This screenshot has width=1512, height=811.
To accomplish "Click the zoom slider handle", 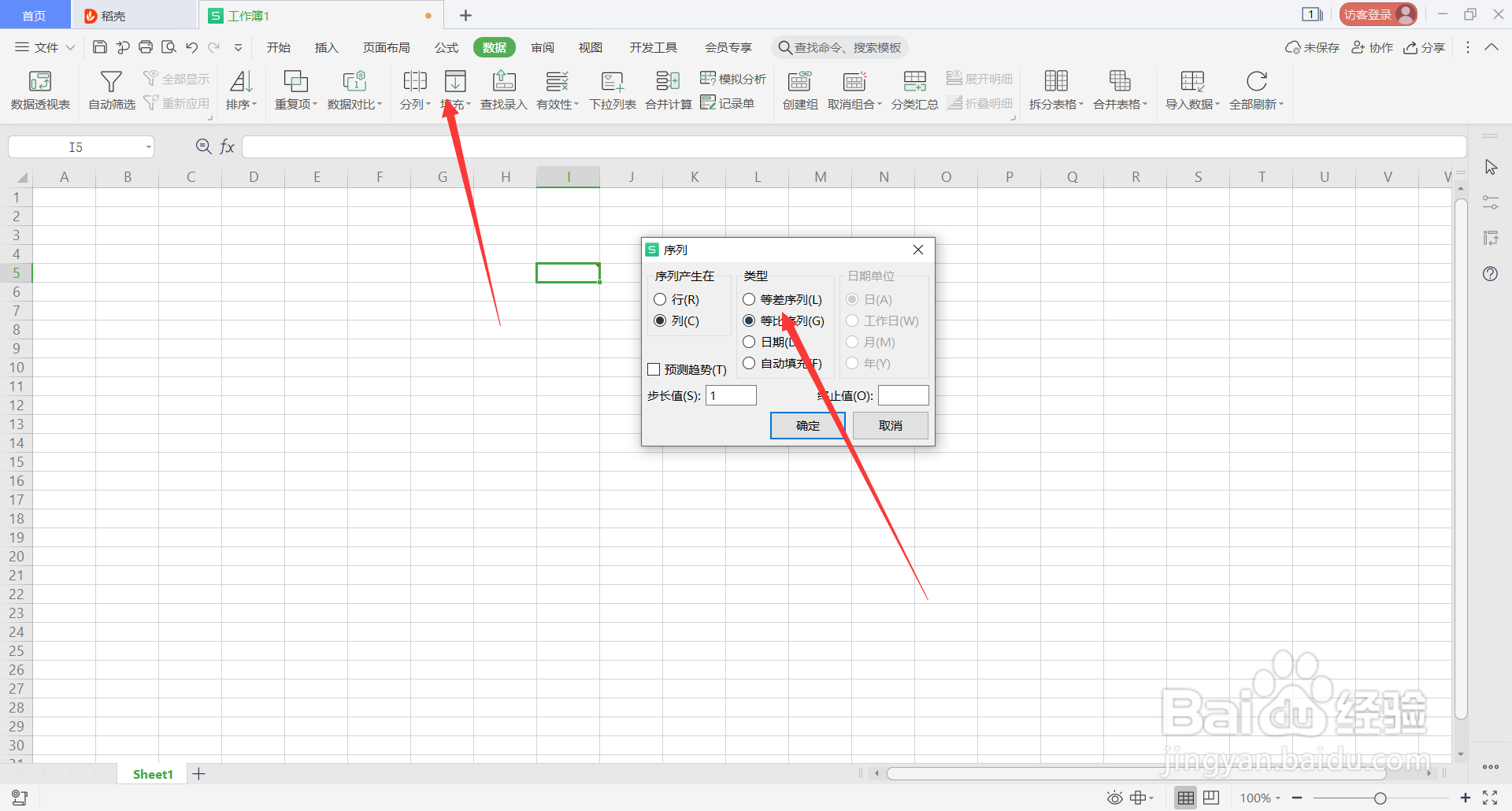I will (x=1380, y=798).
